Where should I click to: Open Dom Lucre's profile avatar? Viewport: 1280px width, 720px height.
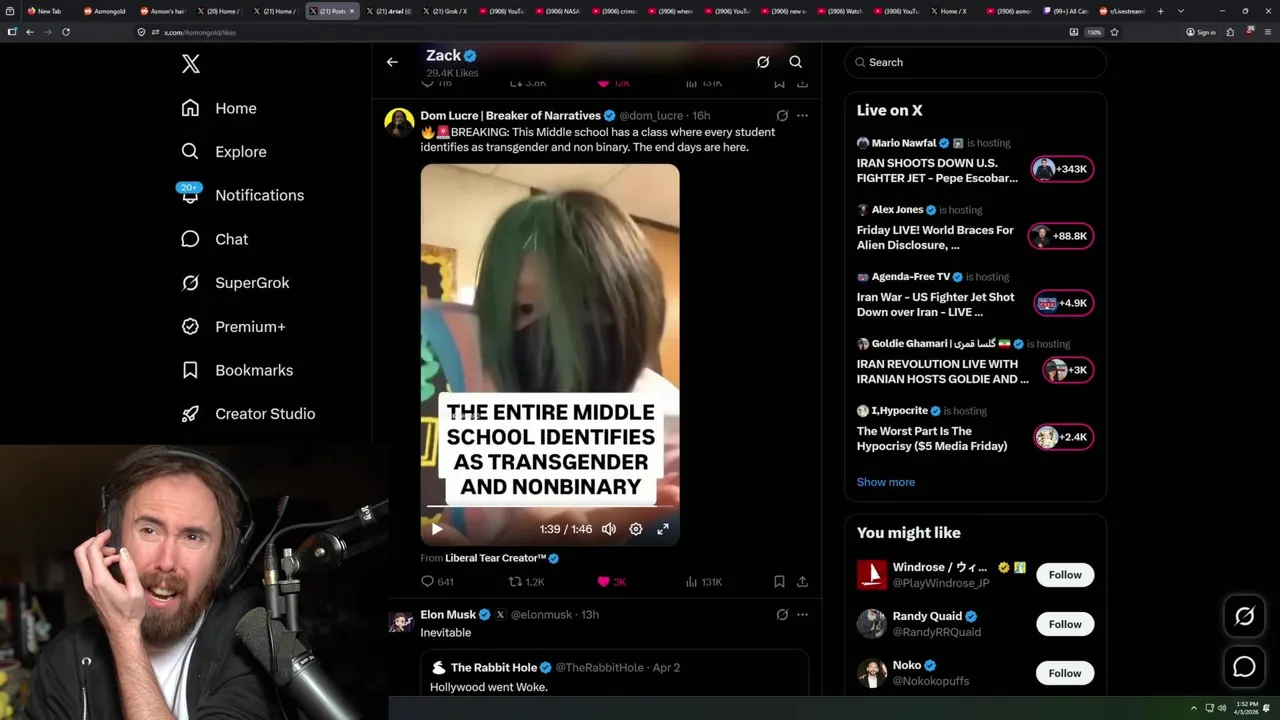[x=400, y=123]
